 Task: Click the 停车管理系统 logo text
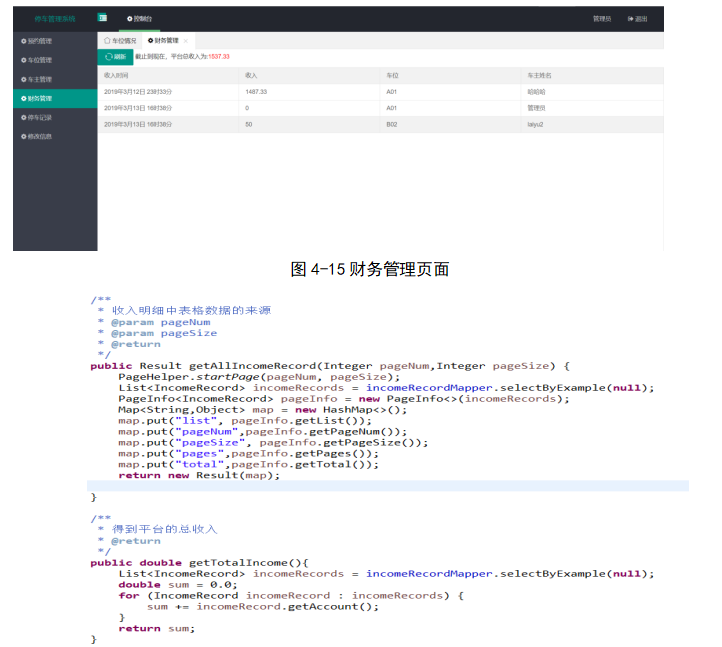click(x=55, y=19)
